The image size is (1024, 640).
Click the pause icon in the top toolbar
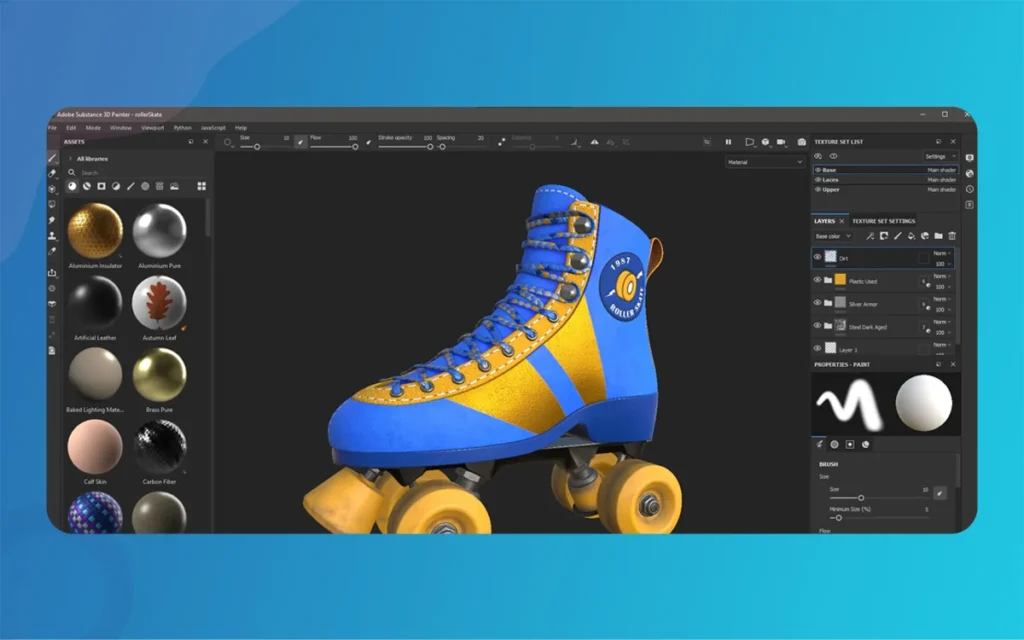pyautogui.click(x=728, y=142)
